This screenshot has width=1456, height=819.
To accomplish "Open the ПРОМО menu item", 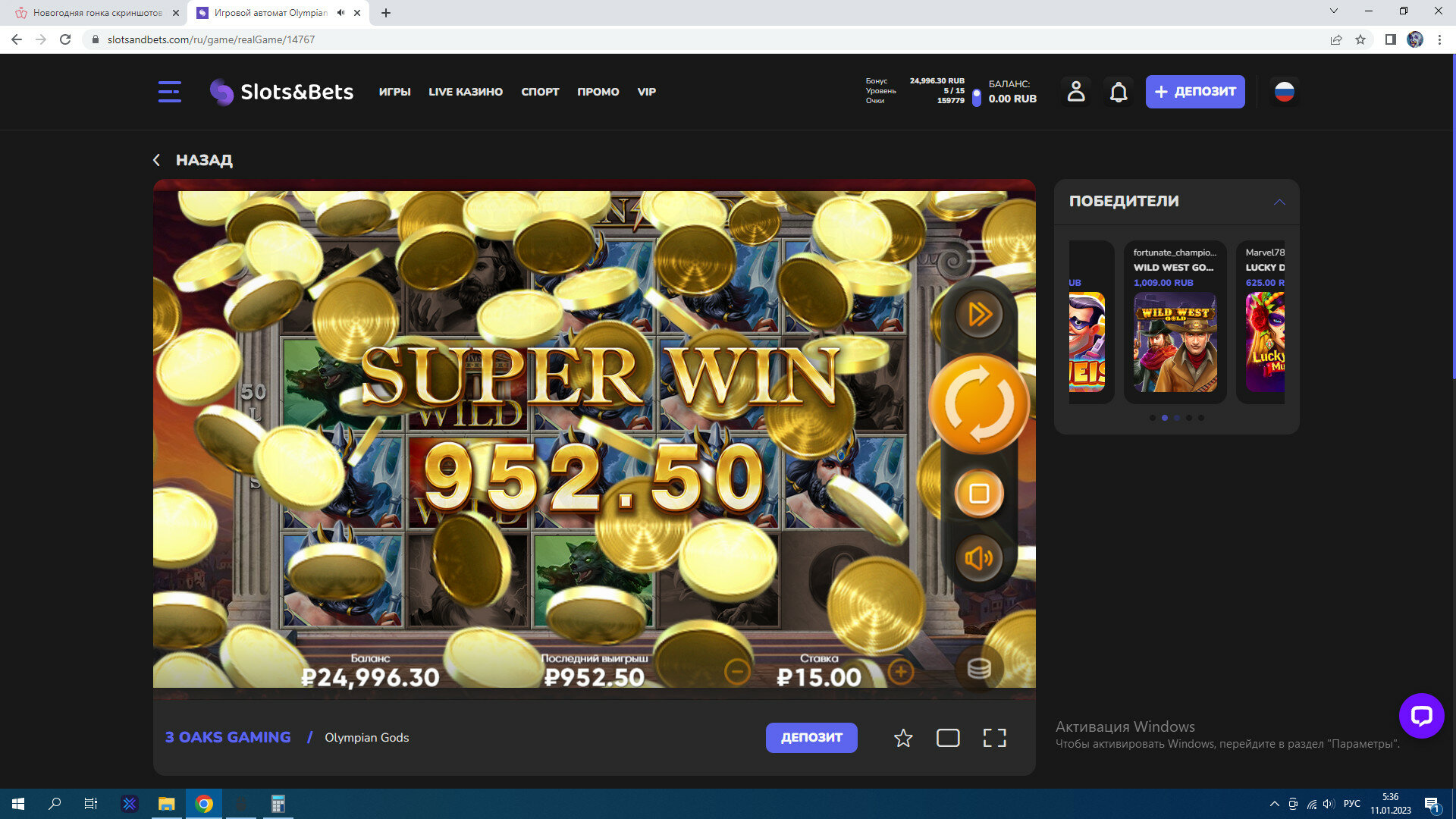I will (x=598, y=92).
